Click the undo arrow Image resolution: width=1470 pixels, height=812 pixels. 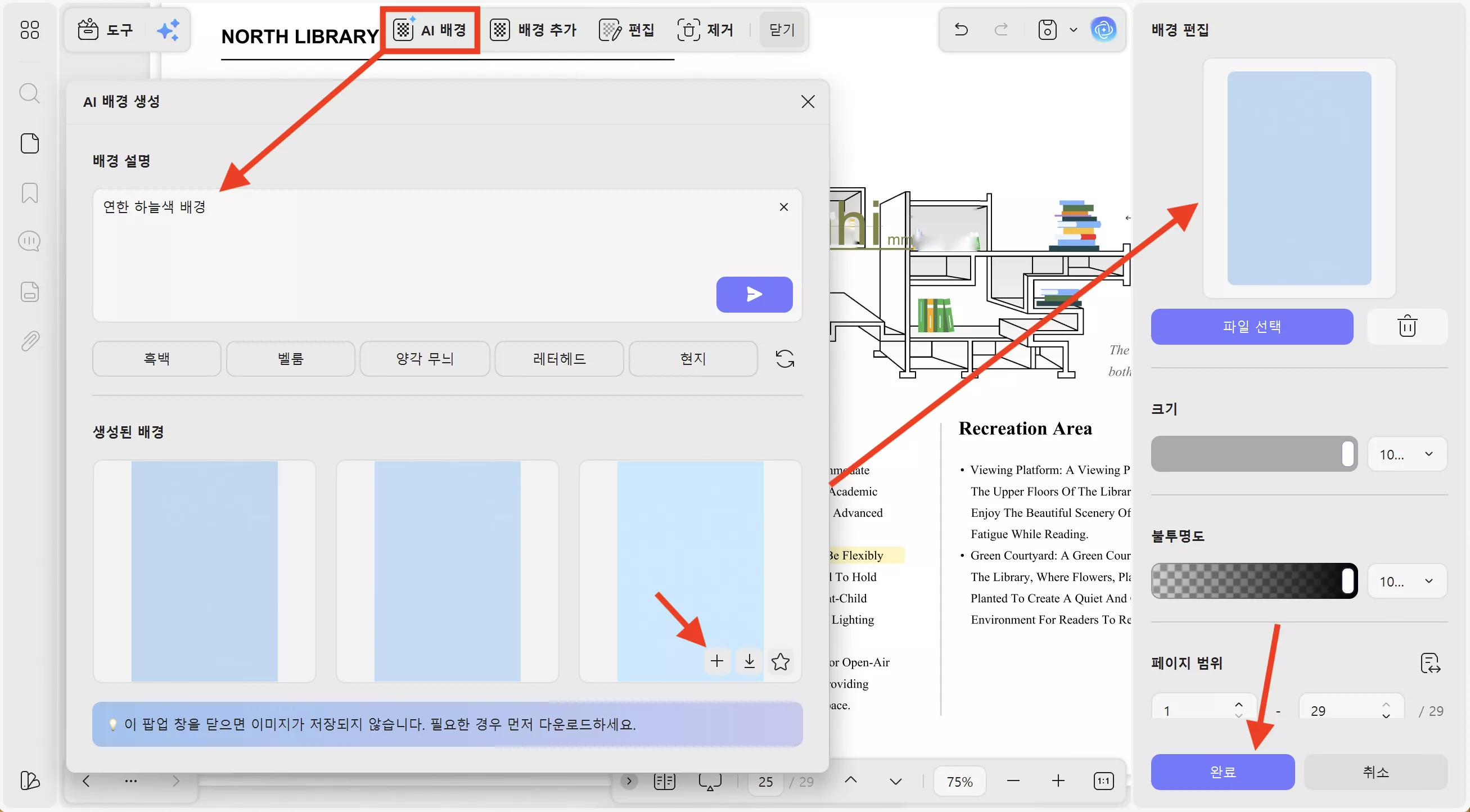pos(961,30)
